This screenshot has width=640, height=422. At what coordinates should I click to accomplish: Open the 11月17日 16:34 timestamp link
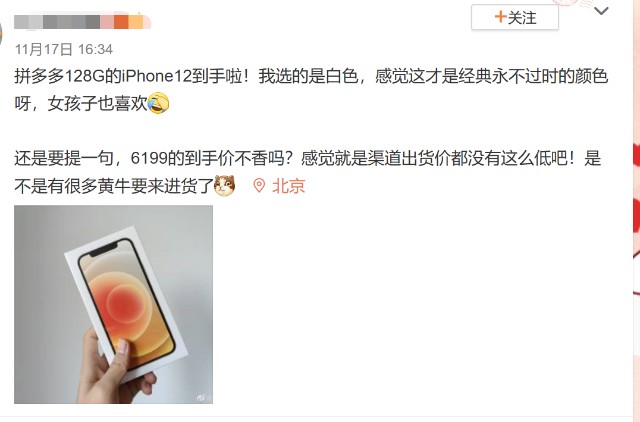point(64,49)
